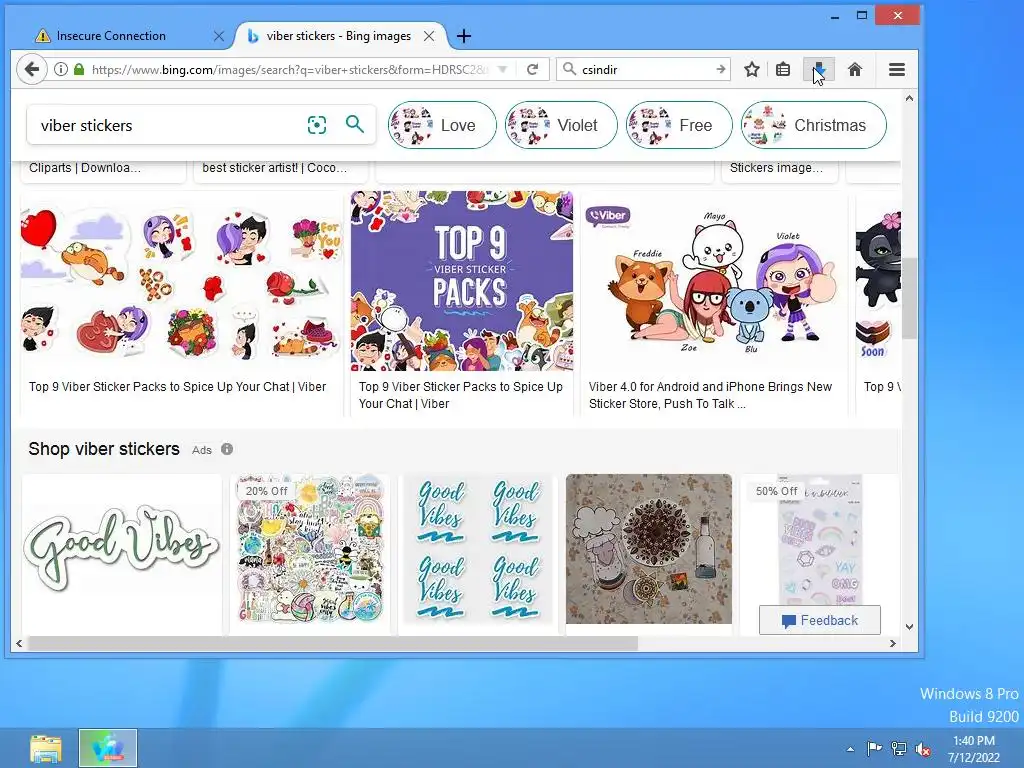Click the vertical scrollbar thumb
This screenshot has height=768, width=1024.
point(909,298)
